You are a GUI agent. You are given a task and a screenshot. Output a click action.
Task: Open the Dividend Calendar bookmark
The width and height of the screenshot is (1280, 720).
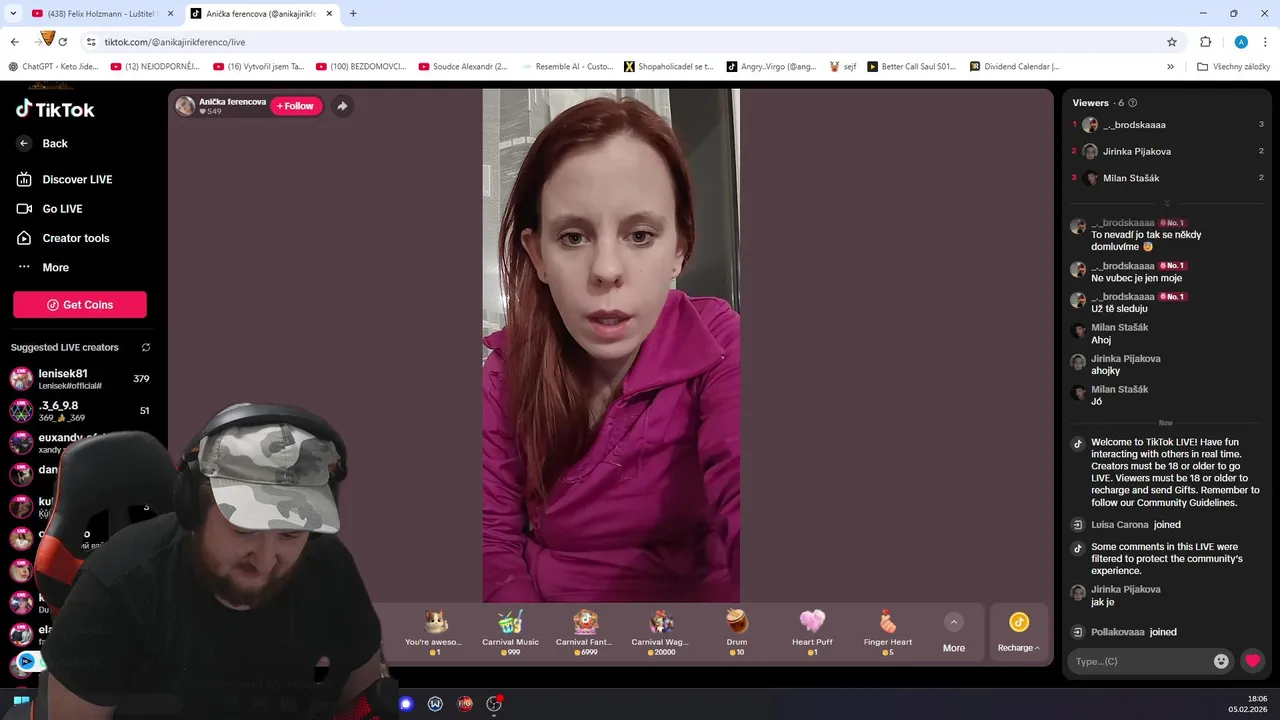(x=1014, y=67)
